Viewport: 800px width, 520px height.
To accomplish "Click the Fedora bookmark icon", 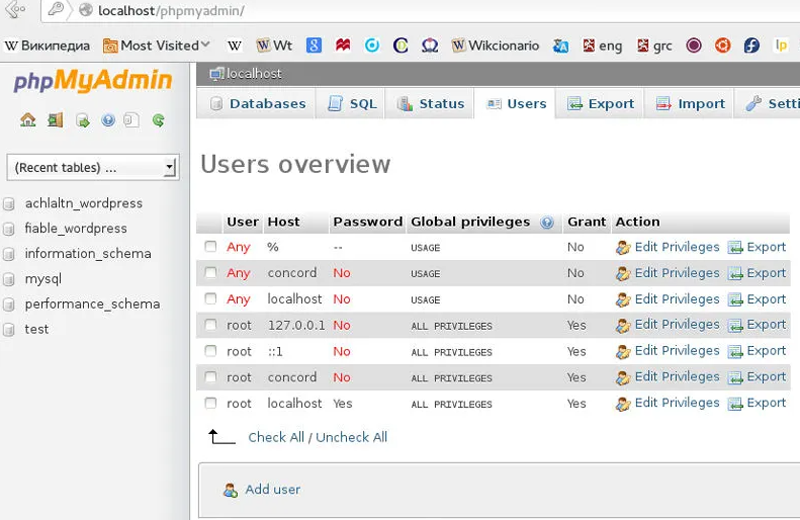I will (x=752, y=45).
